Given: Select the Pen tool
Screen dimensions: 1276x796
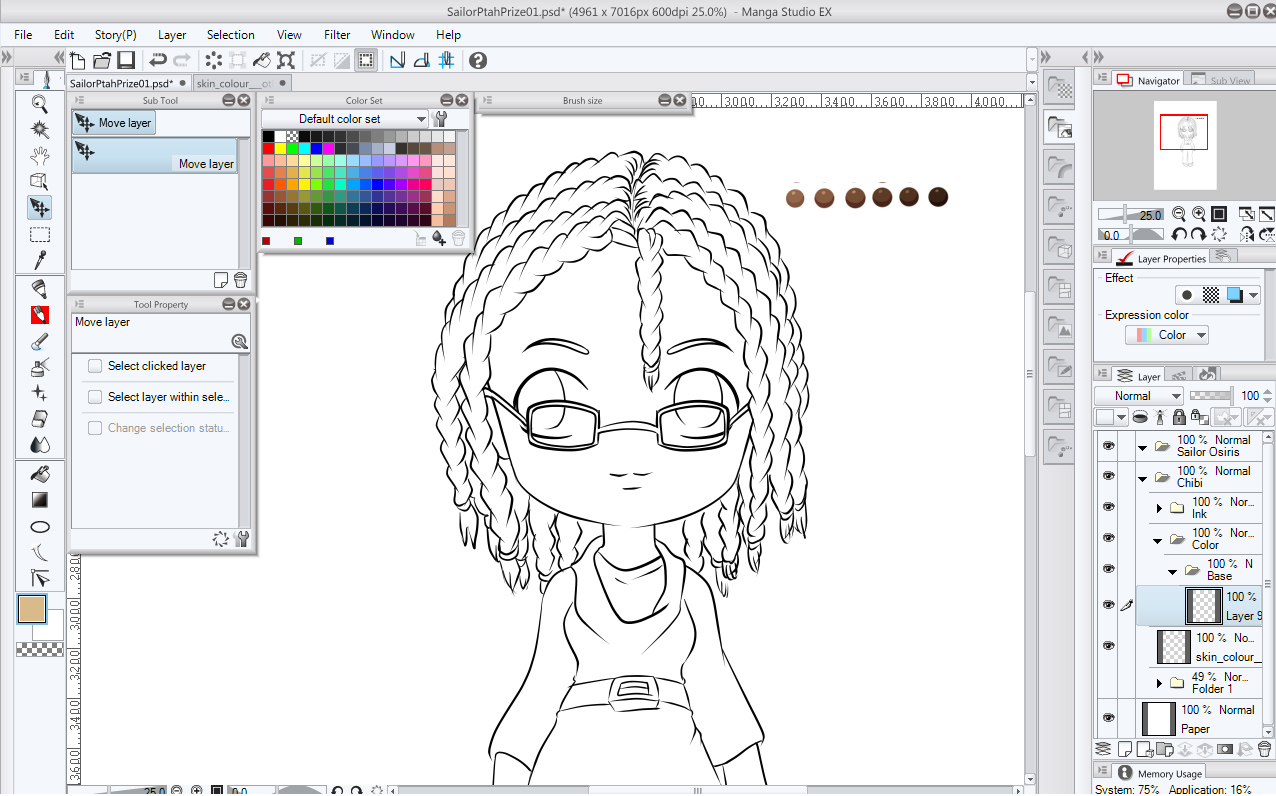Looking at the screenshot, I should 40,289.
